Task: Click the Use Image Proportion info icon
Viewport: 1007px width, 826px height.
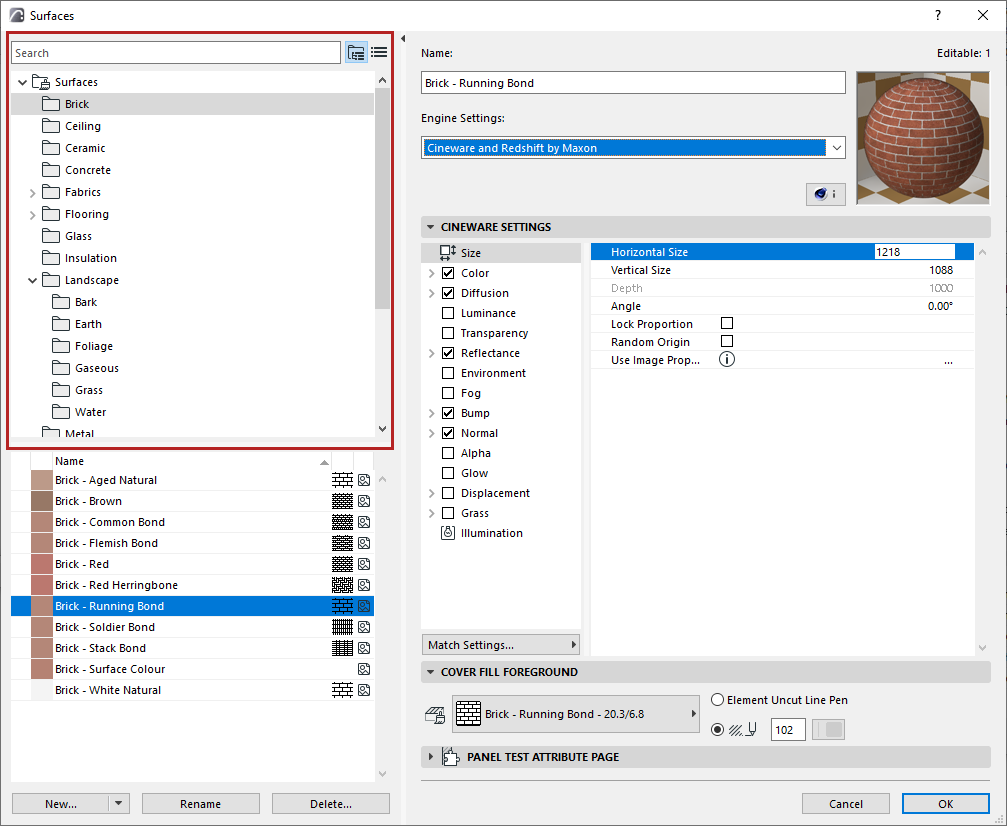Action: pyautogui.click(x=726, y=360)
